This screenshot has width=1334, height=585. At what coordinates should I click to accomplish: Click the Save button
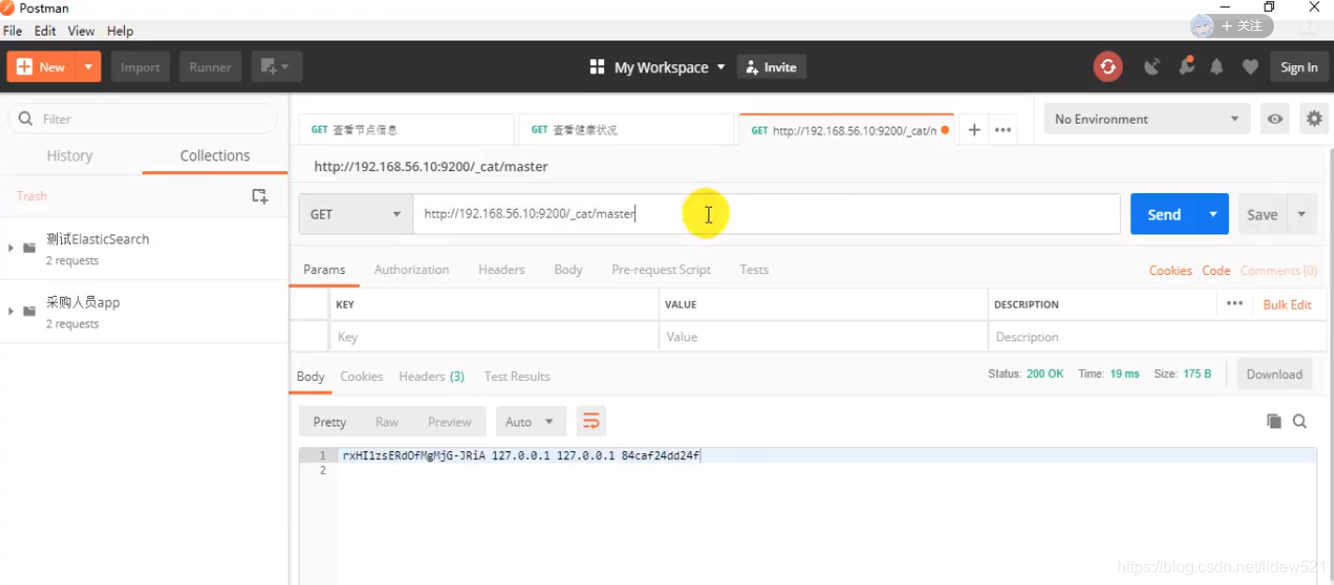pos(1262,214)
